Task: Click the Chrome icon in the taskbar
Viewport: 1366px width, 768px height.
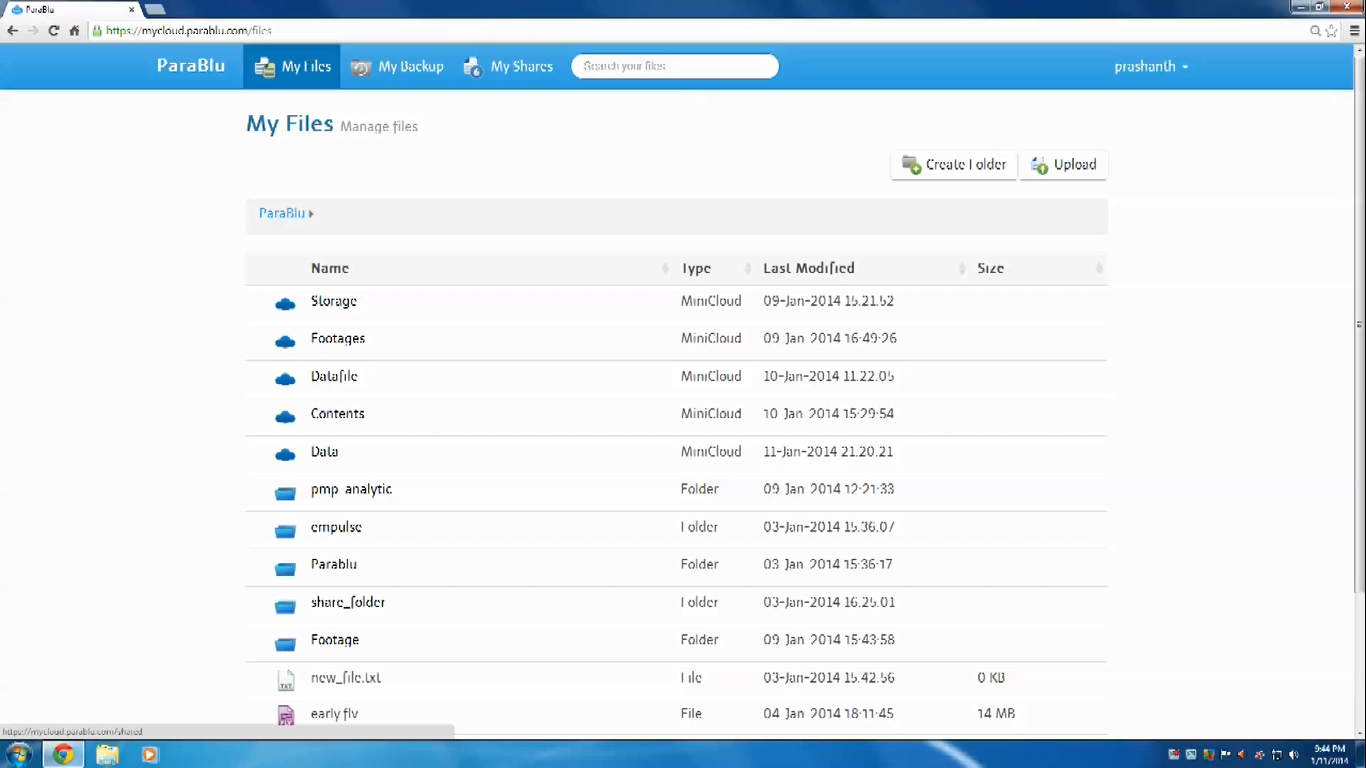Action: (x=62, y=754)
